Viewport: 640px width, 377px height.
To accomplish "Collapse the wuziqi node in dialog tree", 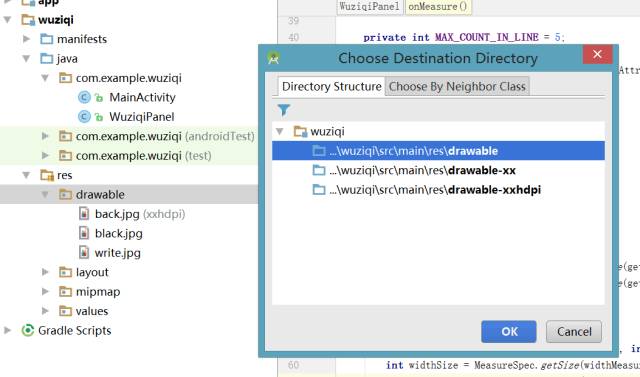I will pyautogui.click(x=280, y=131).
